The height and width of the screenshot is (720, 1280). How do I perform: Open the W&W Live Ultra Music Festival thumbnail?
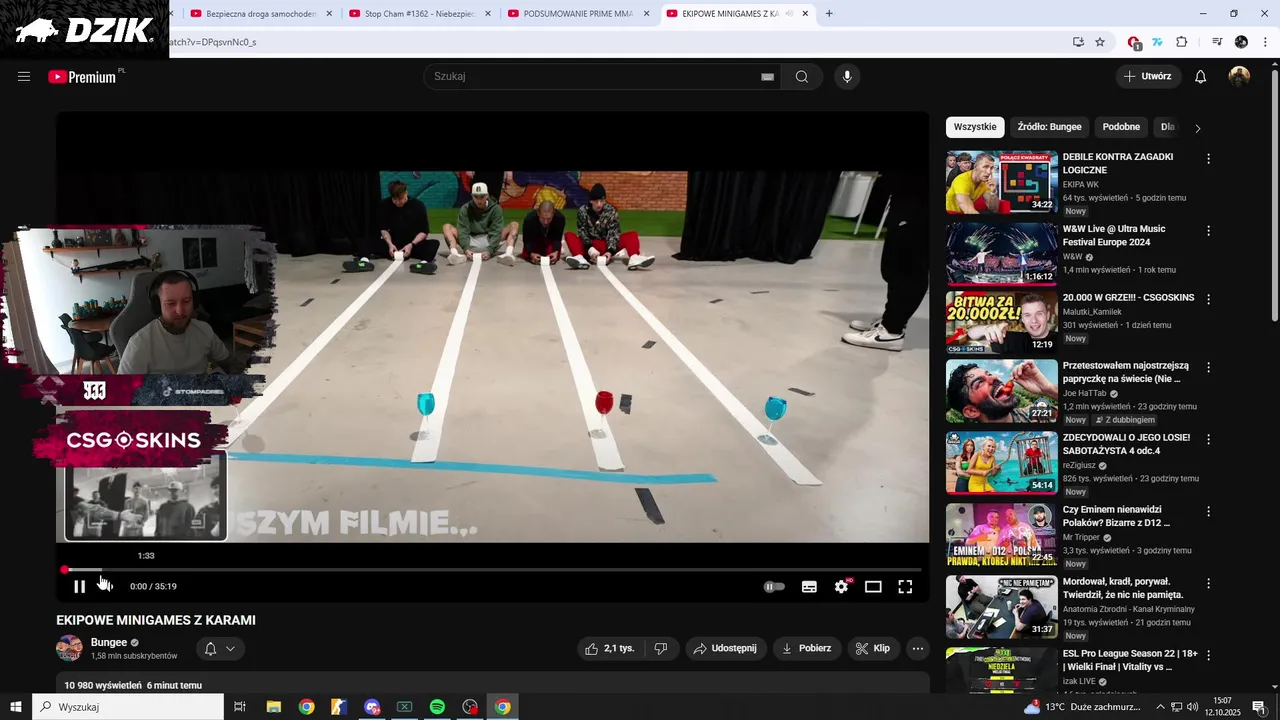(x=1001, y=254)
